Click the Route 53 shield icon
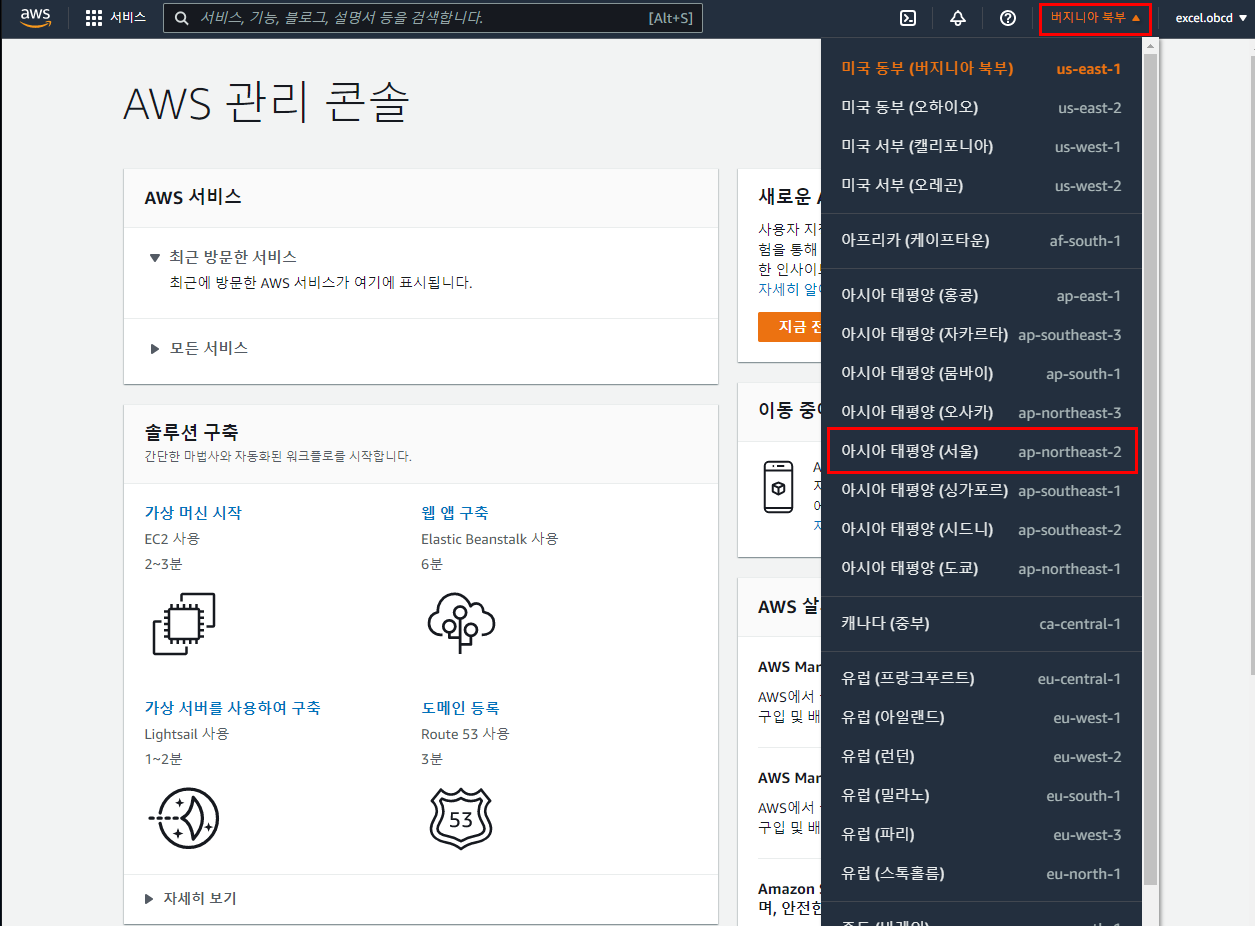Viewport: 1255px width, 926px height. click(x=461, y=818)
